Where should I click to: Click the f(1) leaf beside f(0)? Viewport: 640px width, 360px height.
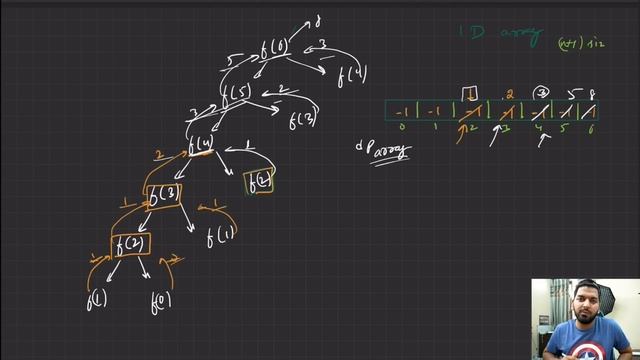click(97, 300)
